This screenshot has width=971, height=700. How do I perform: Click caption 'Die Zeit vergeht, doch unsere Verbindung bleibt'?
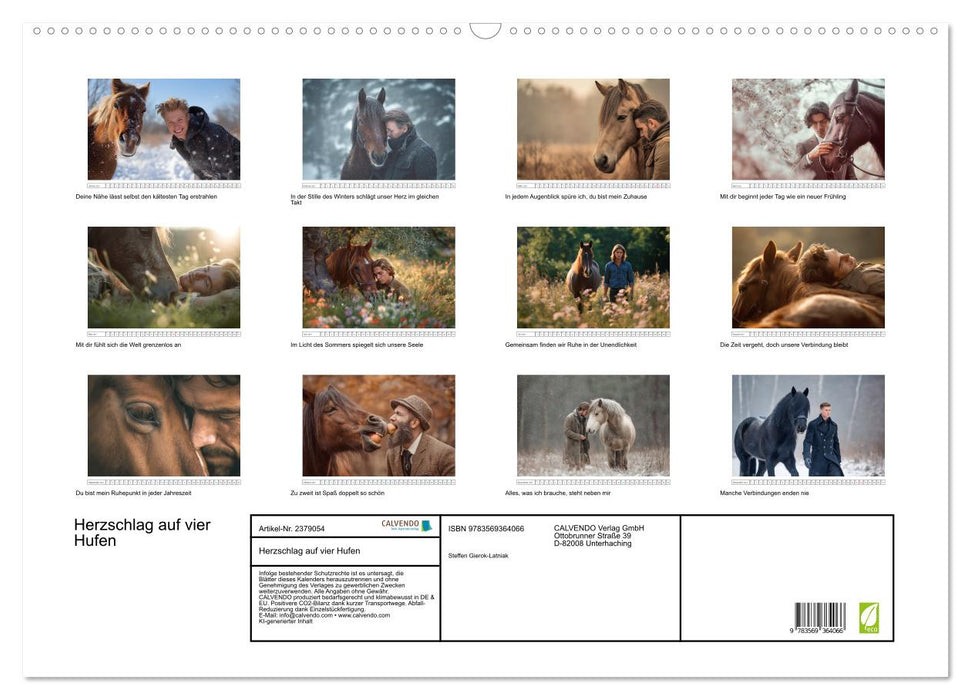click(x=784, y=344)
